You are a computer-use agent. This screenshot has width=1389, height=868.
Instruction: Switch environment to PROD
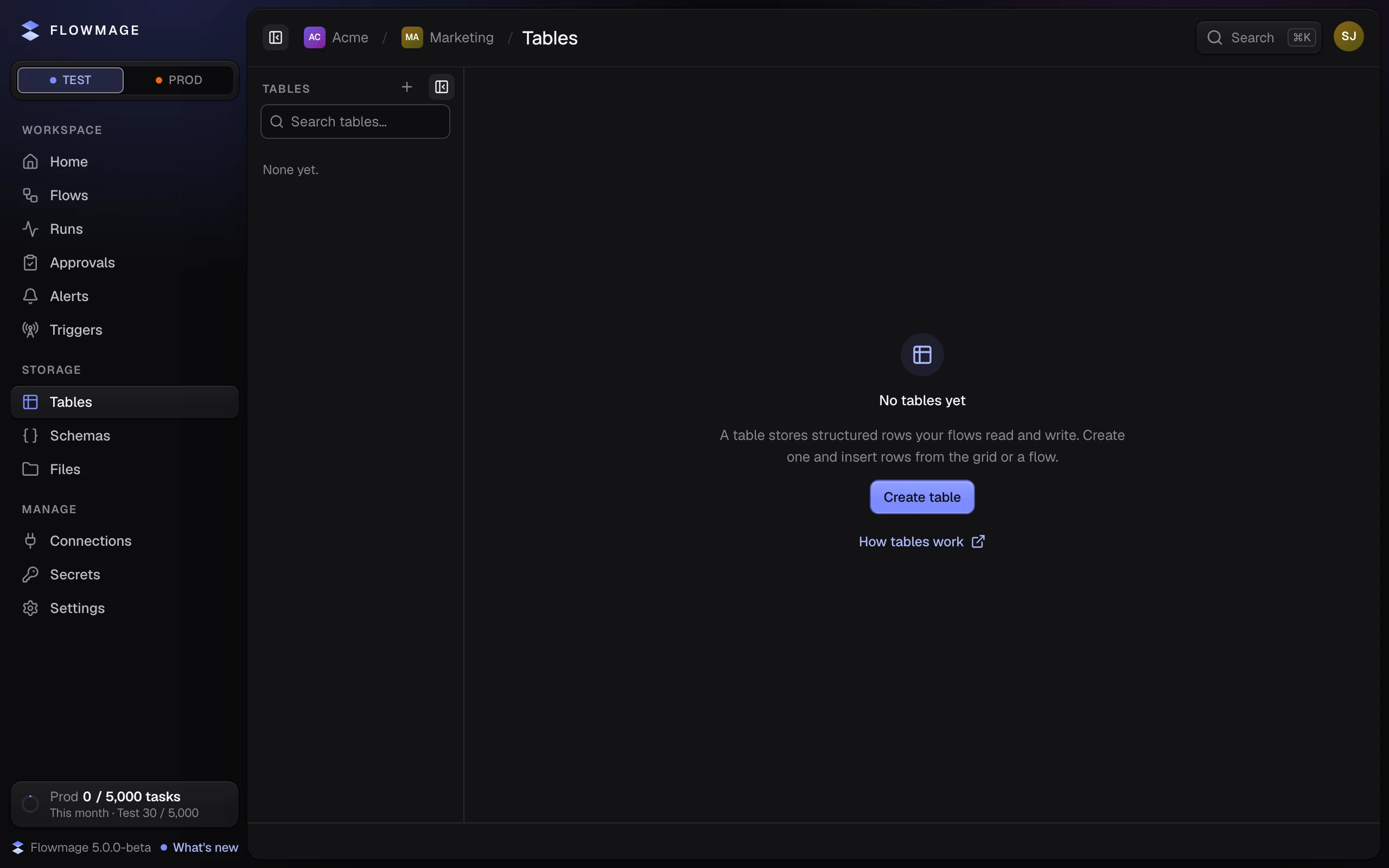click(x=179, y=80)
